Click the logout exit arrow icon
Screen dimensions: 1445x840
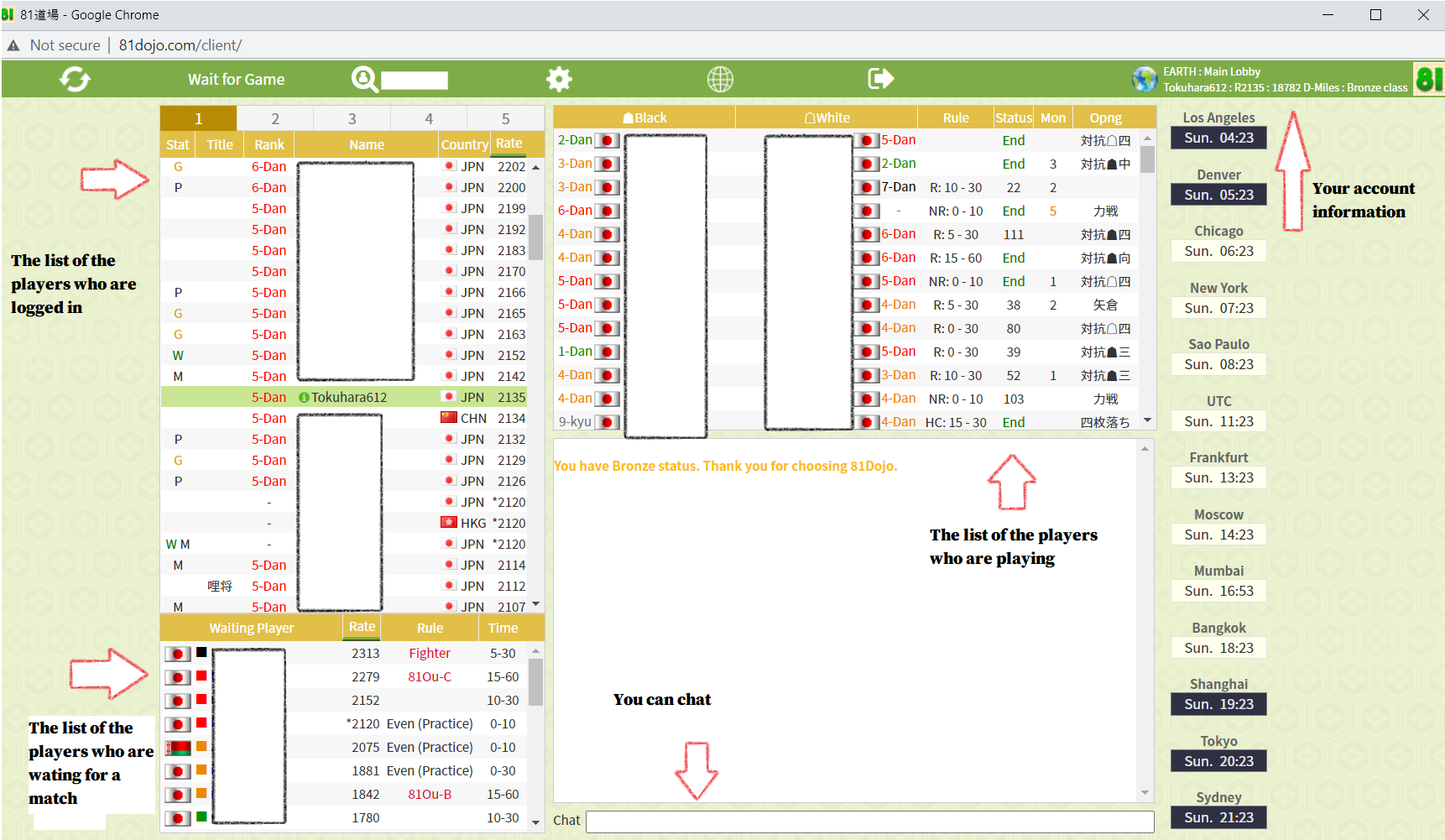880,79
